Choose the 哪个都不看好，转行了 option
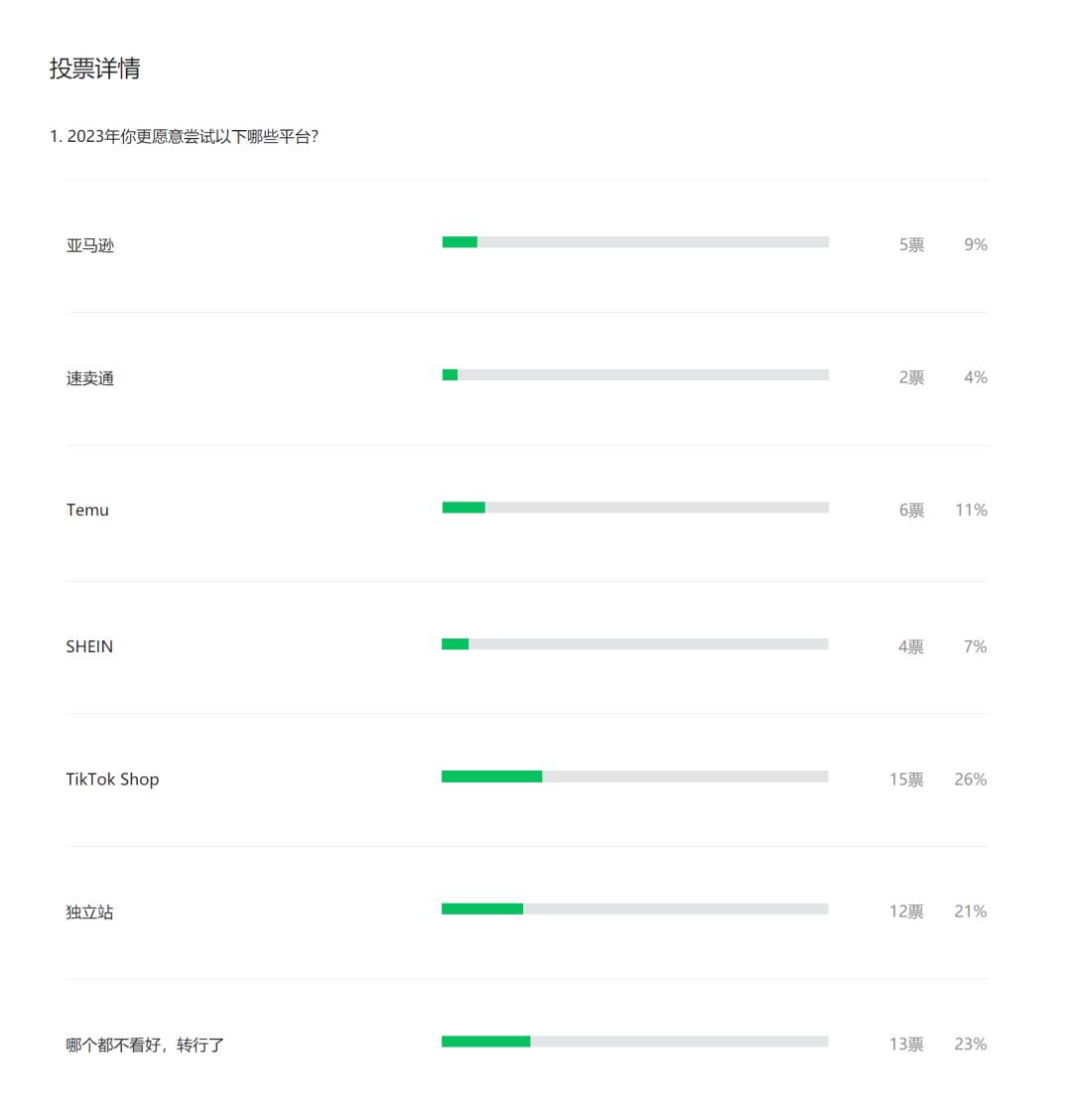The height and width of the screenshot is (1120, 1072). tap(145, 1045)
